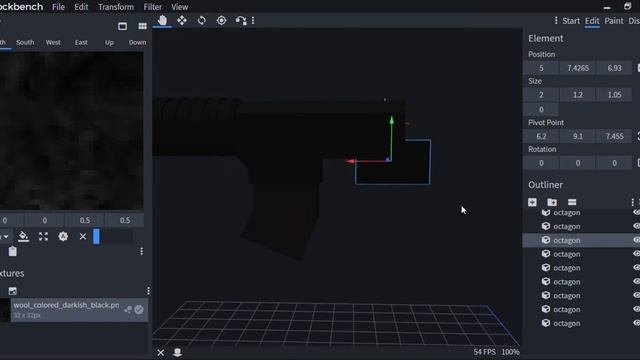The width and height of the screenshot is (640, 360).
Task: Click the import texture icon
Action: [x=13, y=291]
